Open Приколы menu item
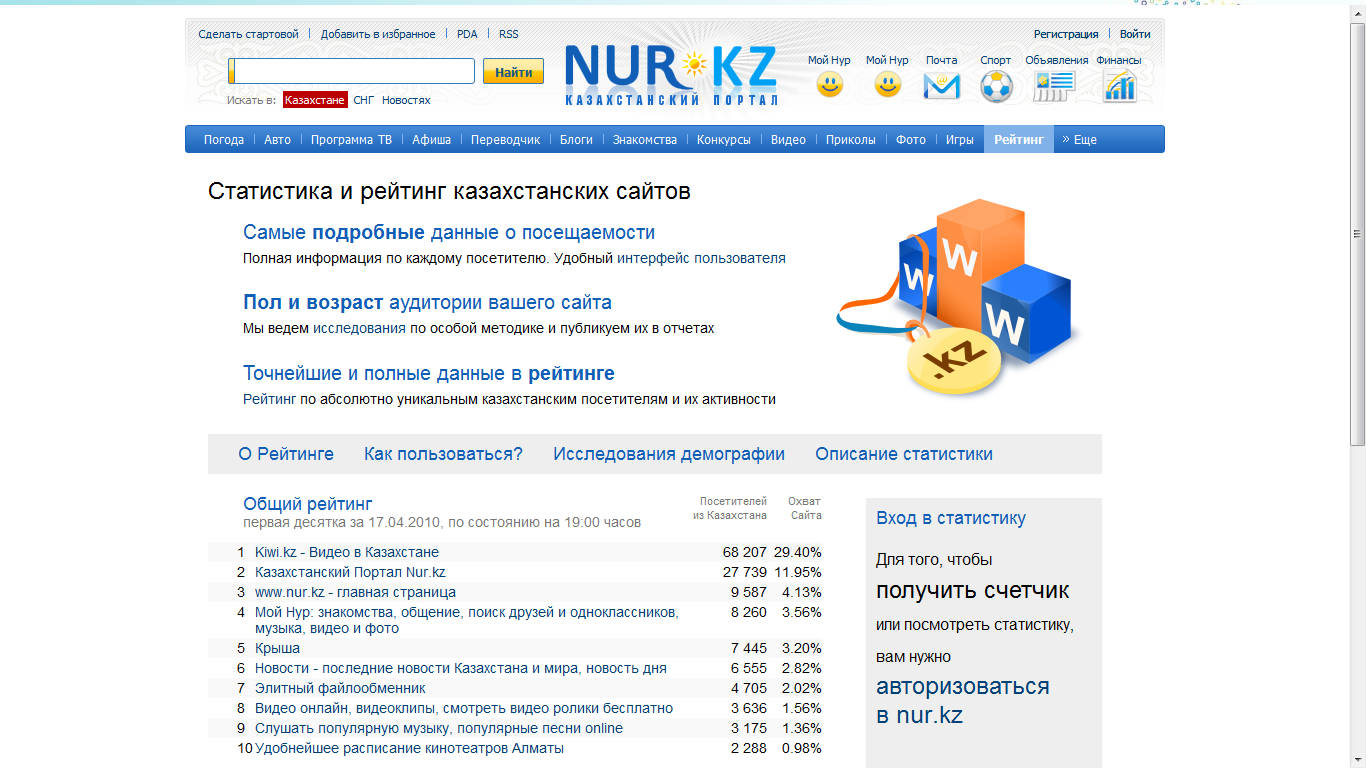This screenshot has width=1366, height=768. 851,140
